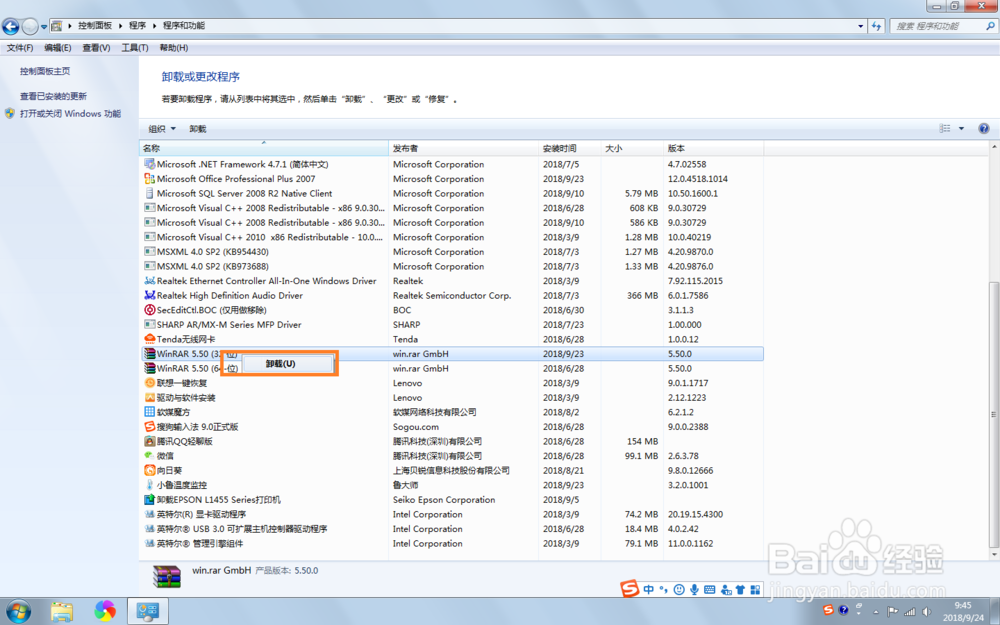Expand the view options dropdown arrow
Screen dimensions: 1000x625
(962, 128)
